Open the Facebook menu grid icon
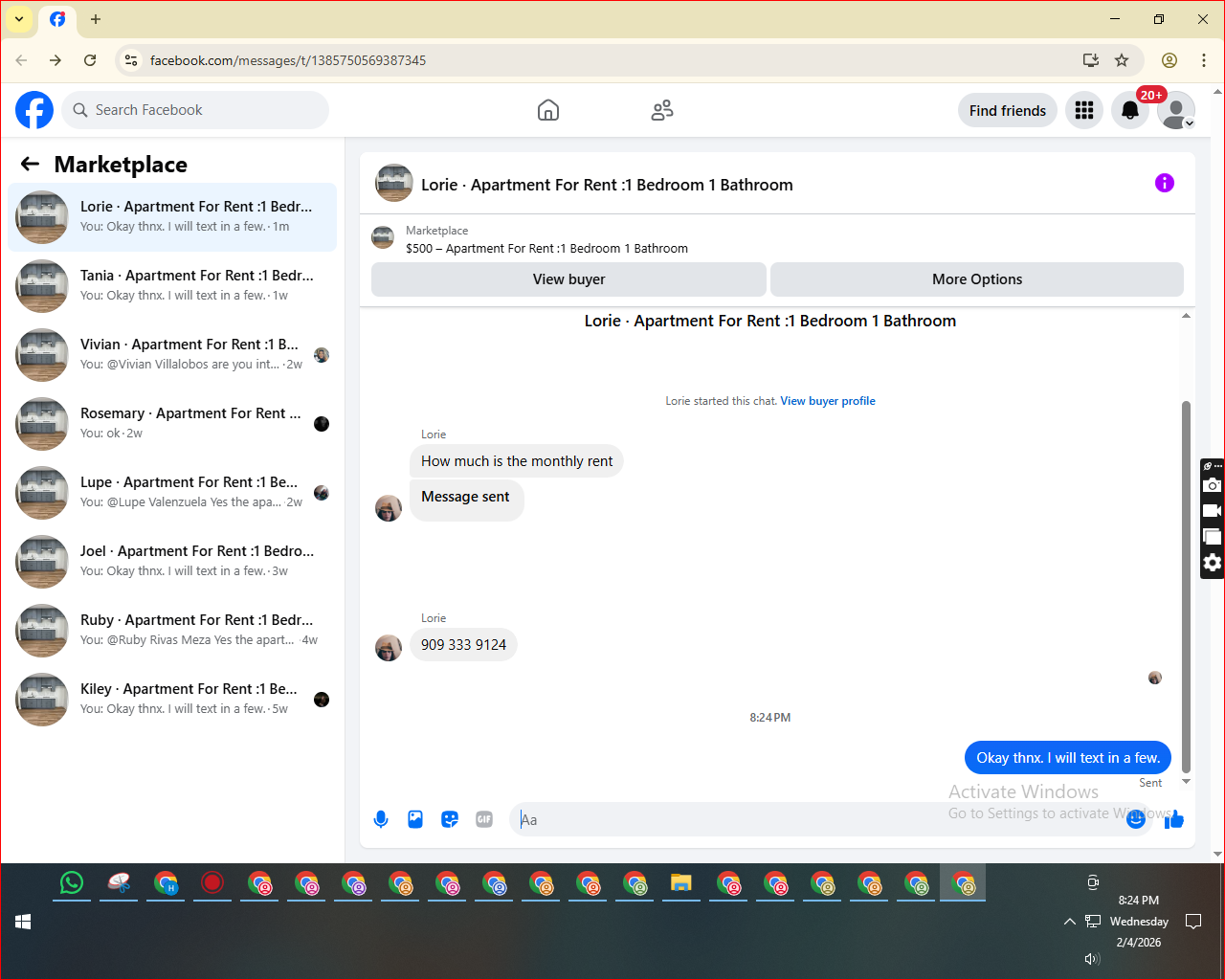1225x980 pixels. pyautogui.click(x=1084, y=110)
